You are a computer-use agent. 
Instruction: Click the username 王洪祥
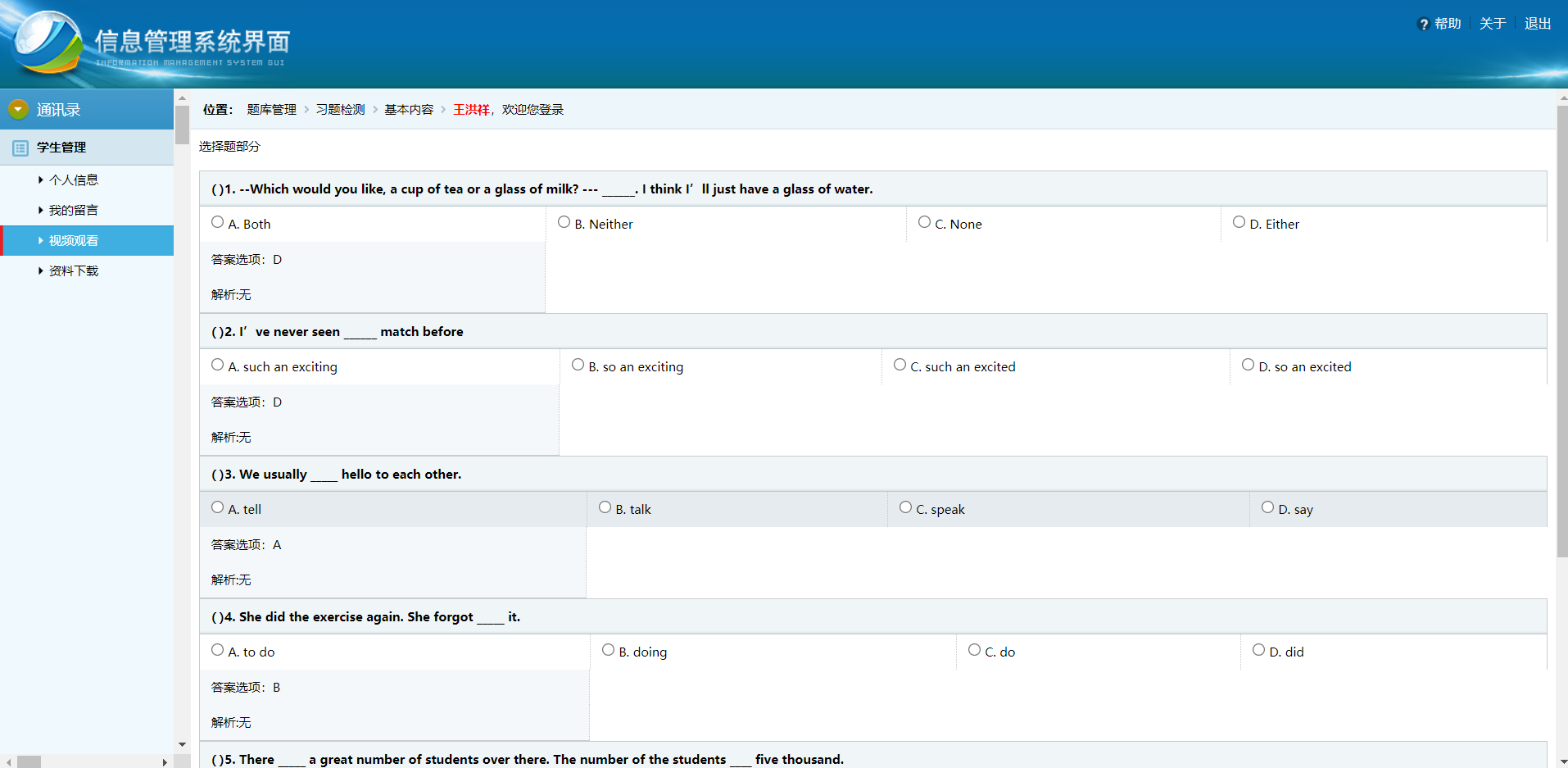[471, 109]
